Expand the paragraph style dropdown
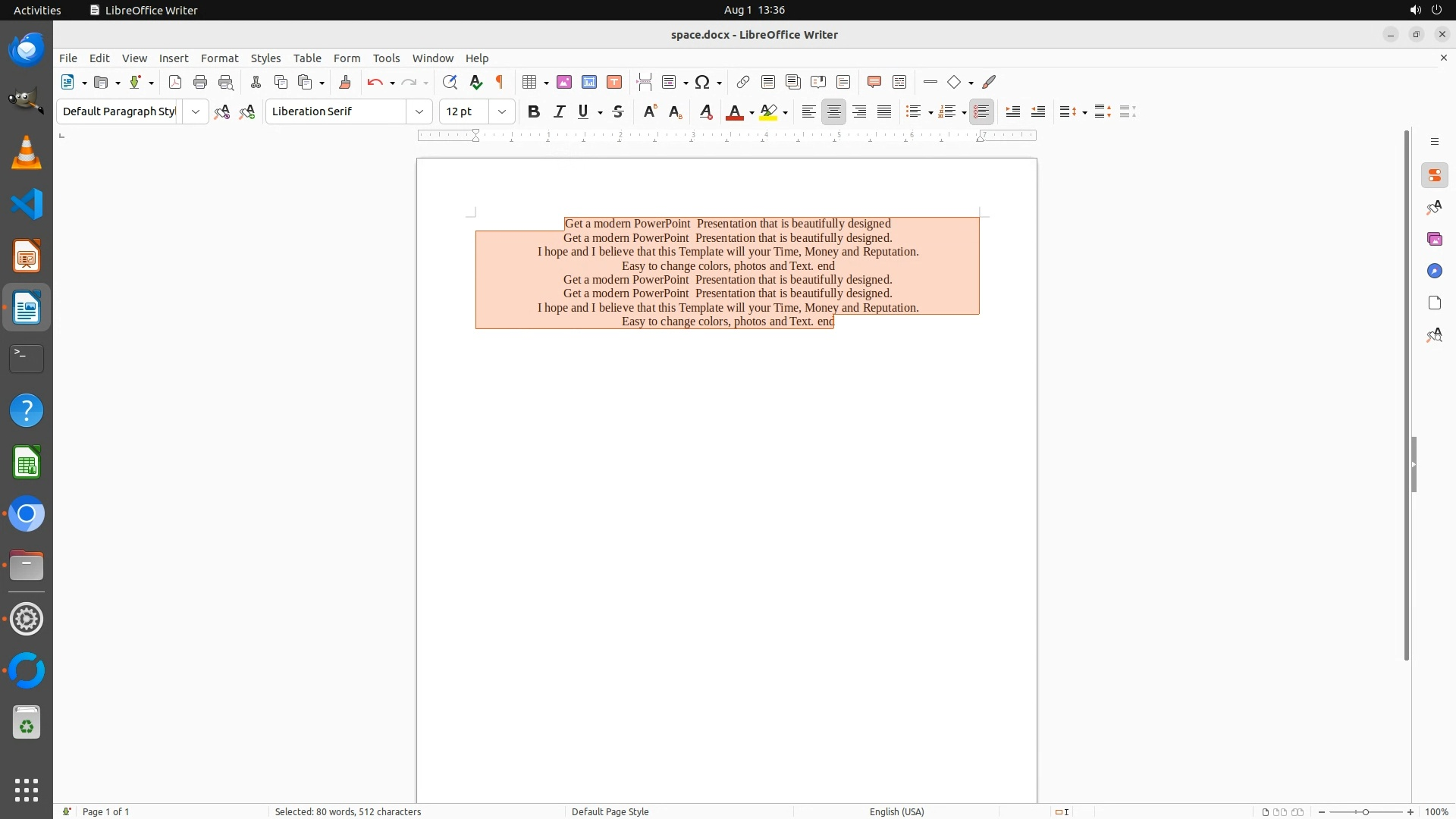 (196, 111)
